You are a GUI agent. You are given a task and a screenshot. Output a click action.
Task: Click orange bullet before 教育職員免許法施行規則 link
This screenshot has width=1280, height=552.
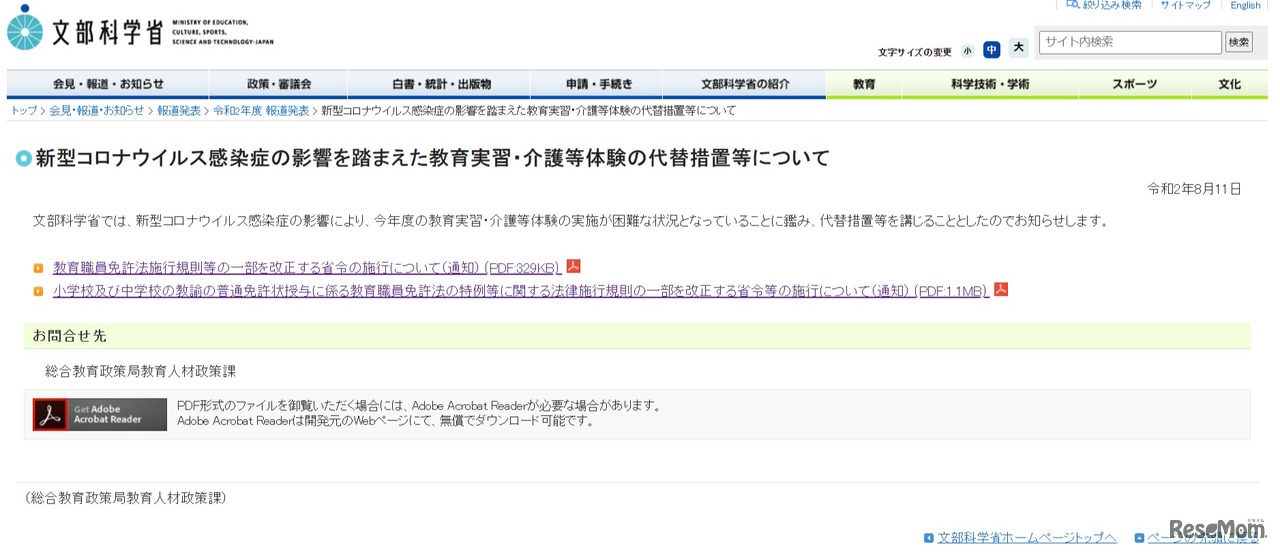pos(38,268)
